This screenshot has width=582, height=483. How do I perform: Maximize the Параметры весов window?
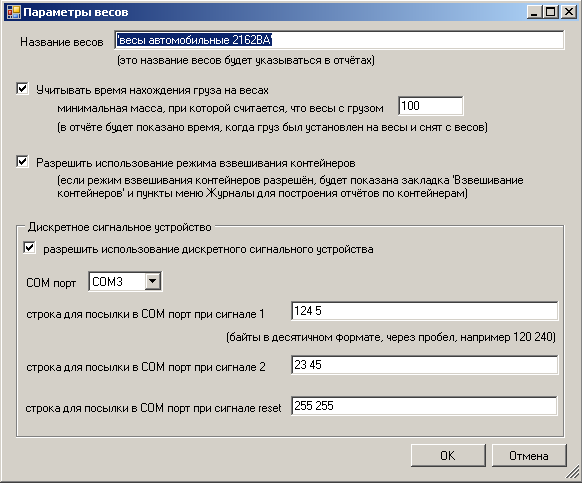(x=551, y=12)
